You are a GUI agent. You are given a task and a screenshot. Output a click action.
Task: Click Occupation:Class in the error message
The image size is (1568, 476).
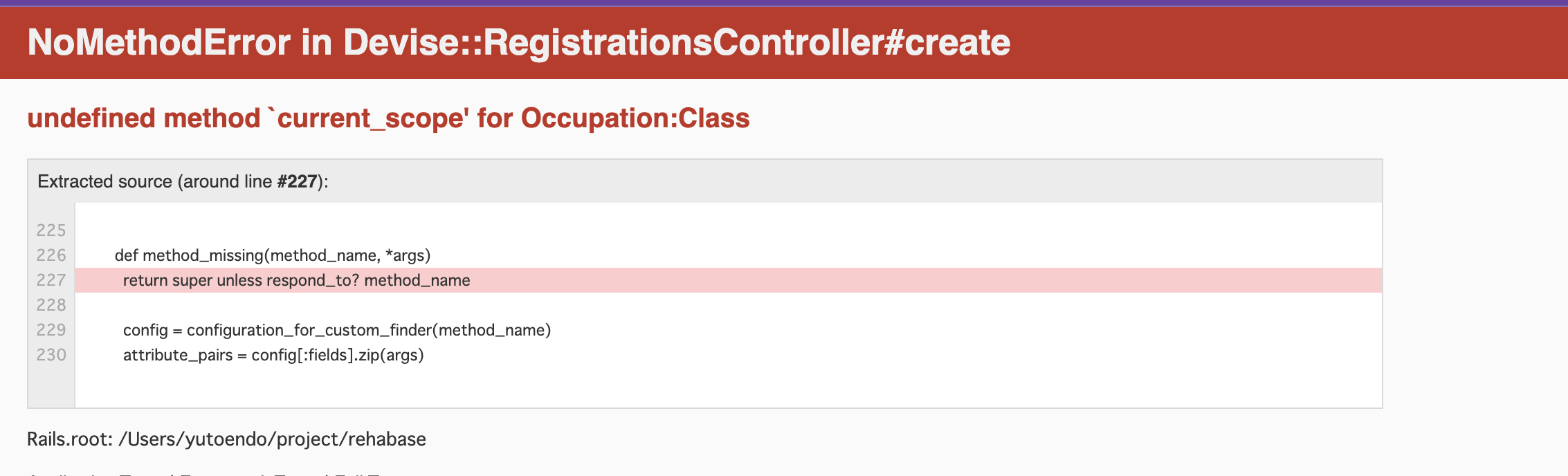pos(635,118)
